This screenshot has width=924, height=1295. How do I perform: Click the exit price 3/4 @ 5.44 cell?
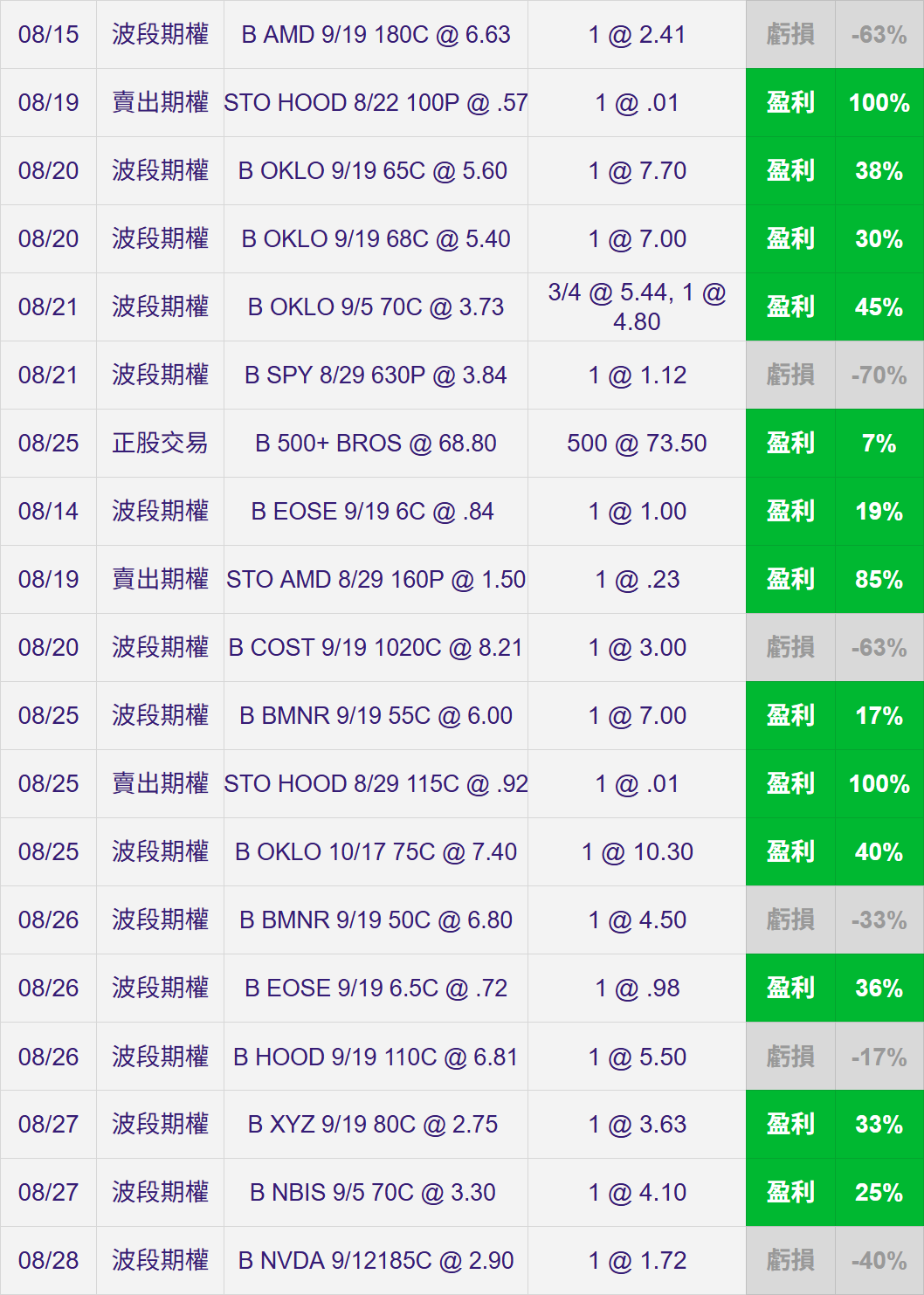637,307
